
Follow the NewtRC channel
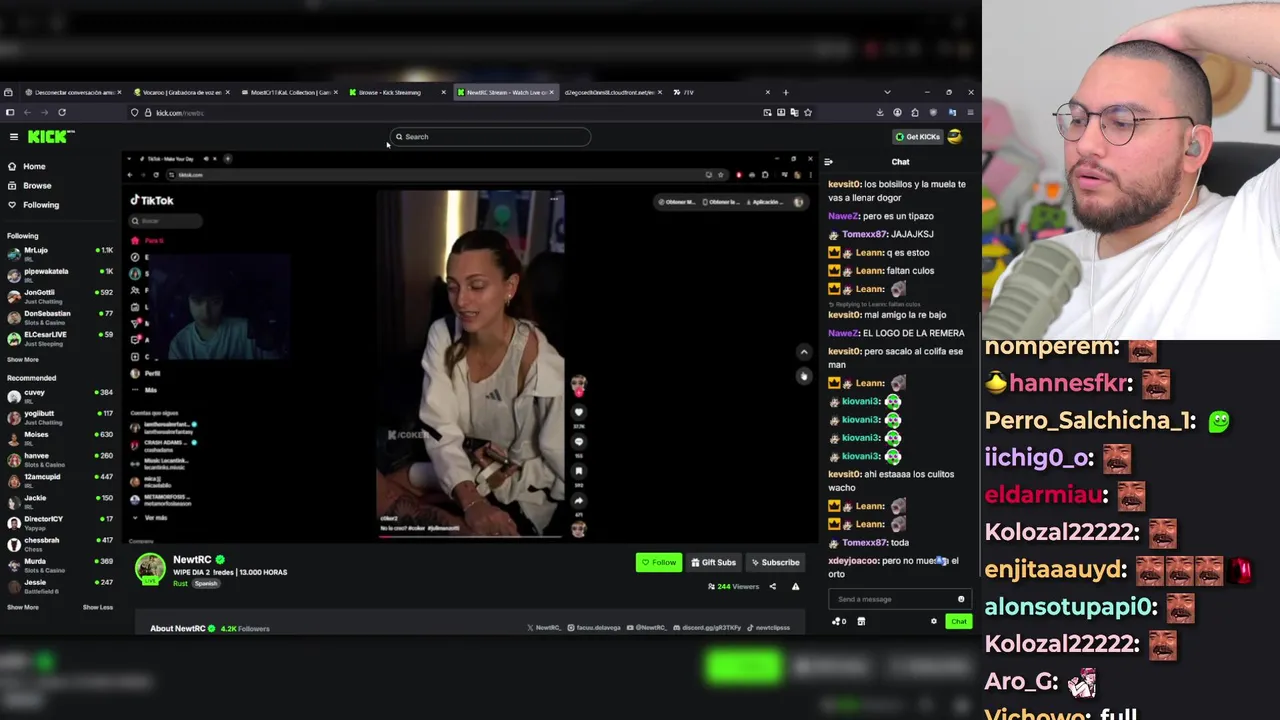pyautogui.click(x=659, y=562)
